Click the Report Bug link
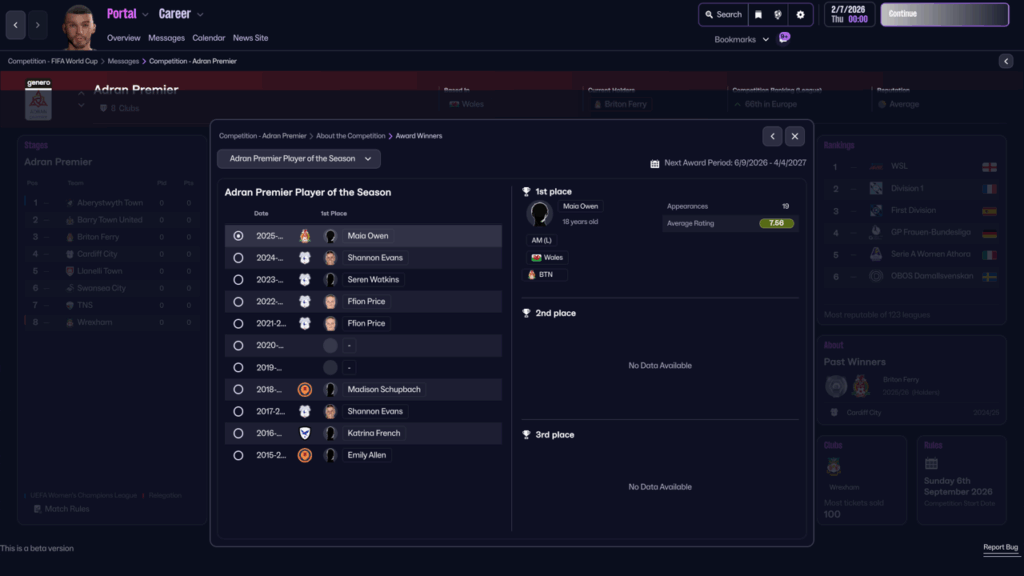The image size is (1024, 576). coord(1000,548)
